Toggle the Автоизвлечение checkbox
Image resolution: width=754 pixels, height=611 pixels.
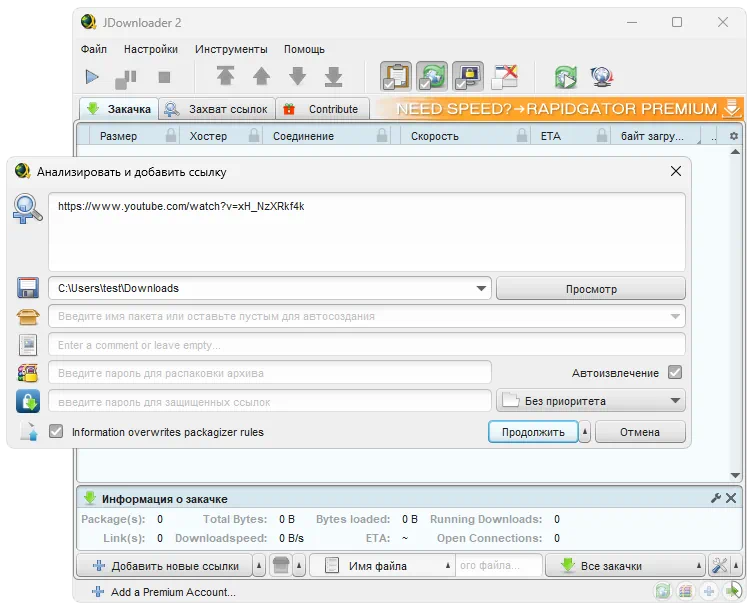(x=675, y=373)
